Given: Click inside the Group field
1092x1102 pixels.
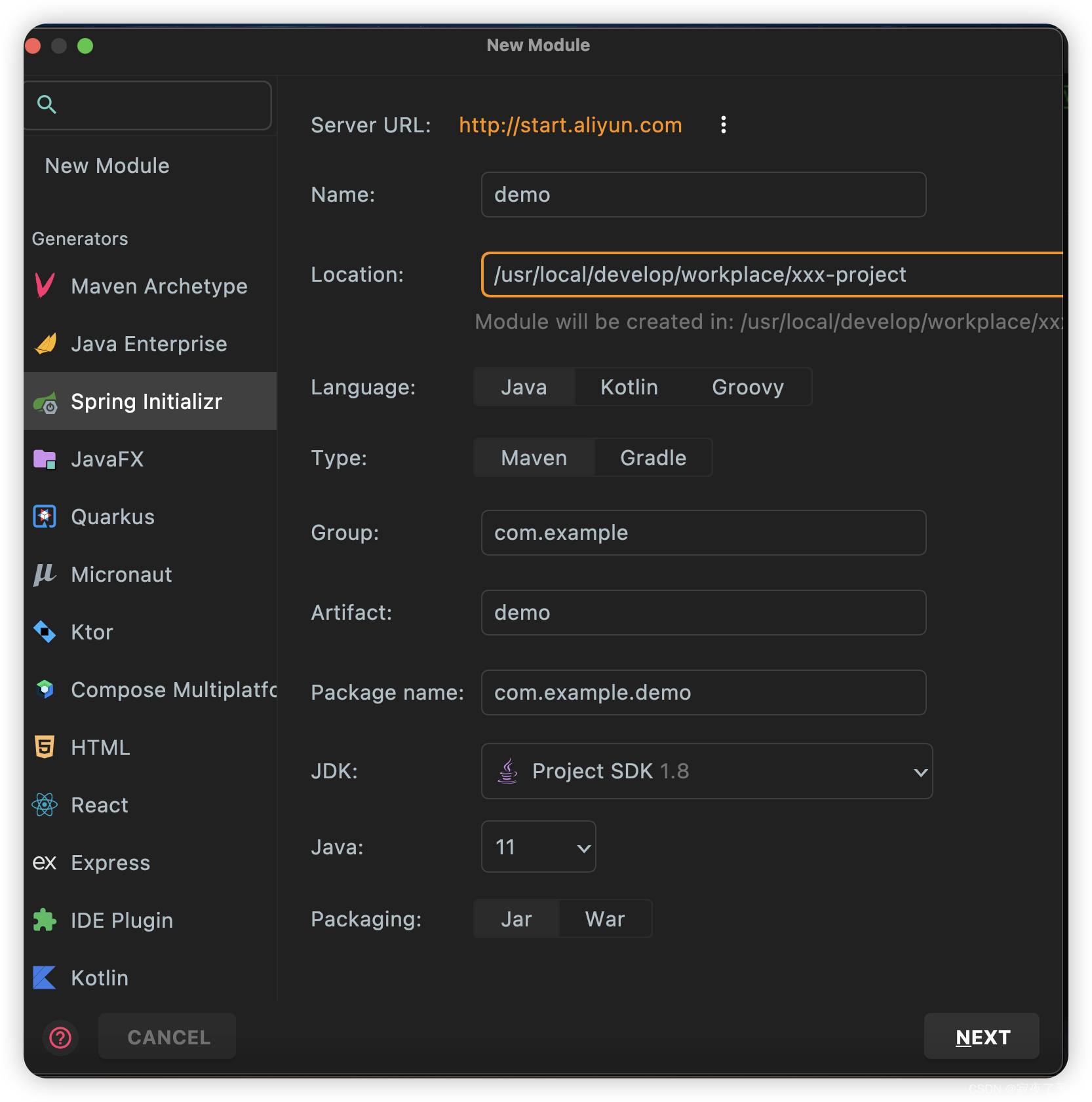Looking at the screenshot, I should [703, 533].
